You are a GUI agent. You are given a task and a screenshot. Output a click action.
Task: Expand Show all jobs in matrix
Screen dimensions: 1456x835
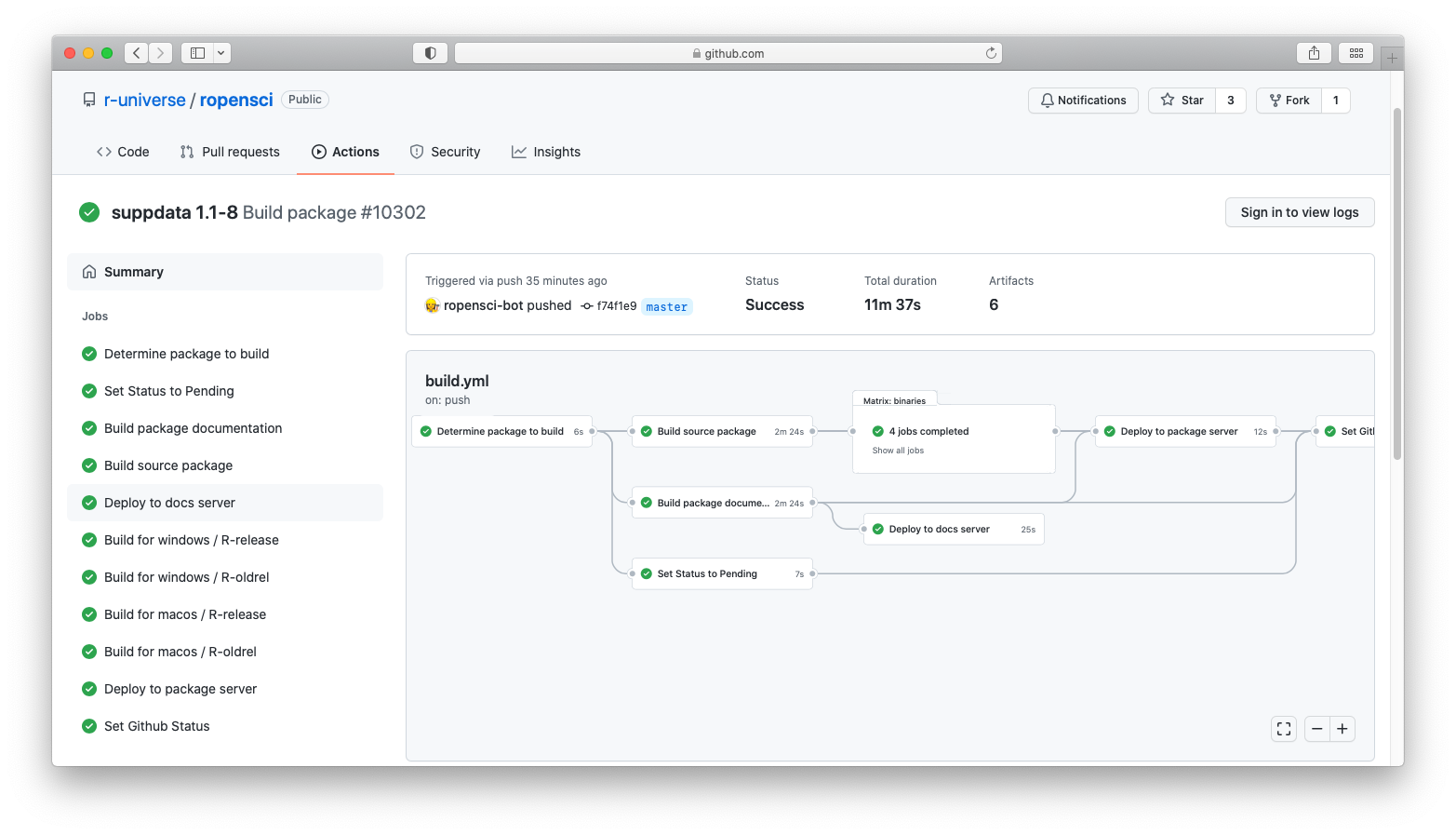(x=898, y=451)
